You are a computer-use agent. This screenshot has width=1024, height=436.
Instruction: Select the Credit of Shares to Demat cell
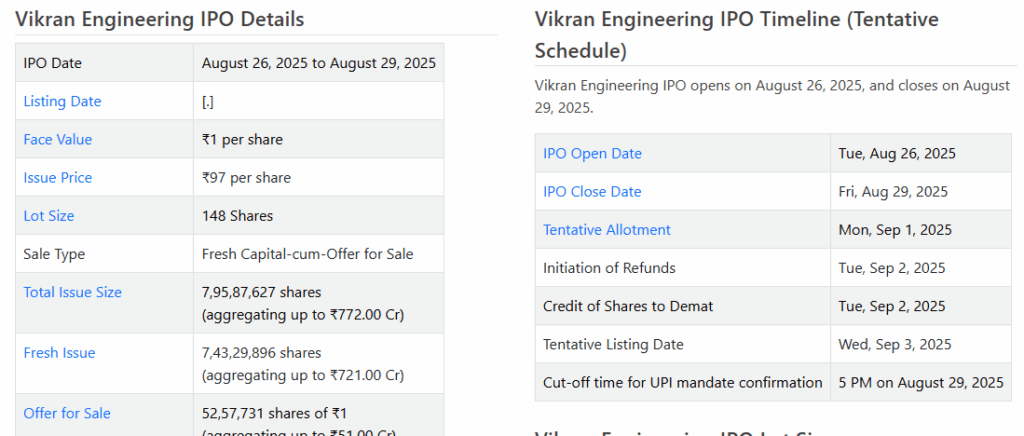click(x=628, y=306)
